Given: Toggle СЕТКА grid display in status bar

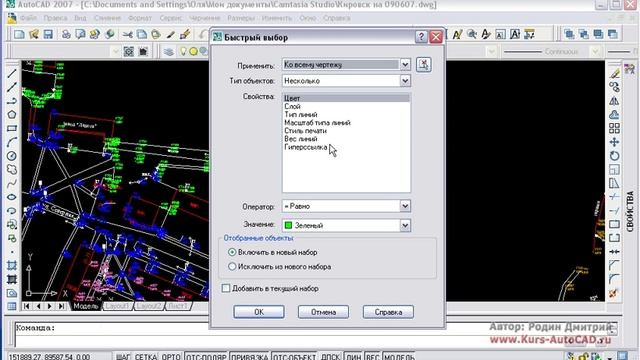Looking at the screenshot, I should point(146,357).
